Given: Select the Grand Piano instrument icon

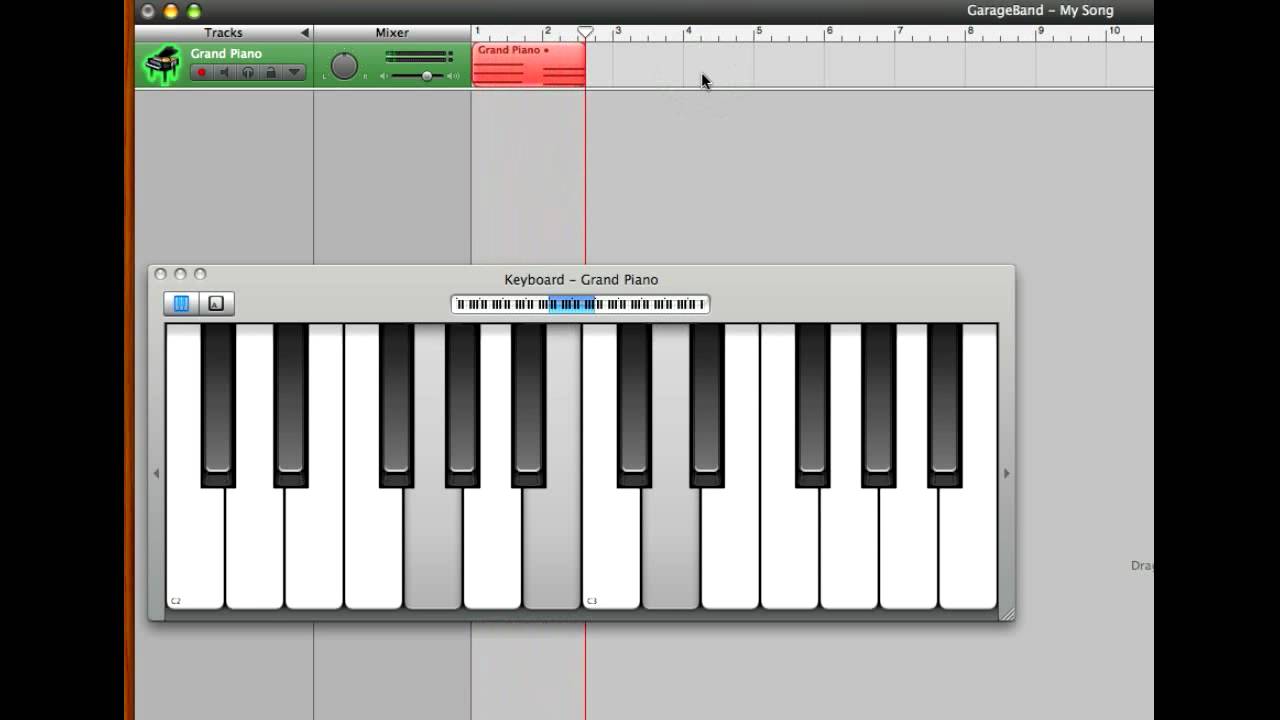Looking at the screenshot, I should (162, 65).
